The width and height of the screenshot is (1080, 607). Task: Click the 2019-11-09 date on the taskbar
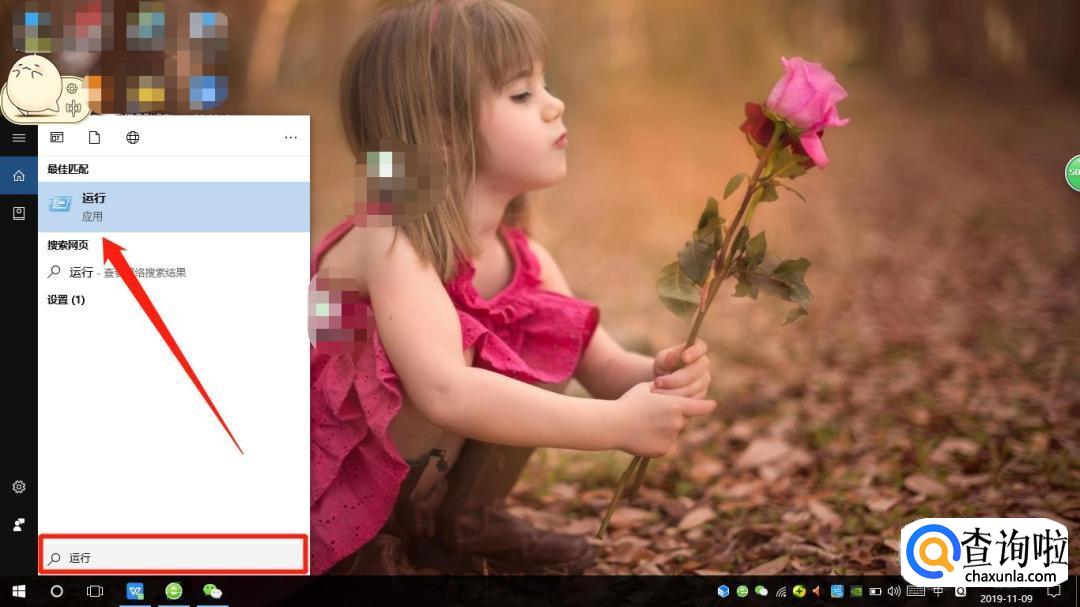[x=1006, y=598]
